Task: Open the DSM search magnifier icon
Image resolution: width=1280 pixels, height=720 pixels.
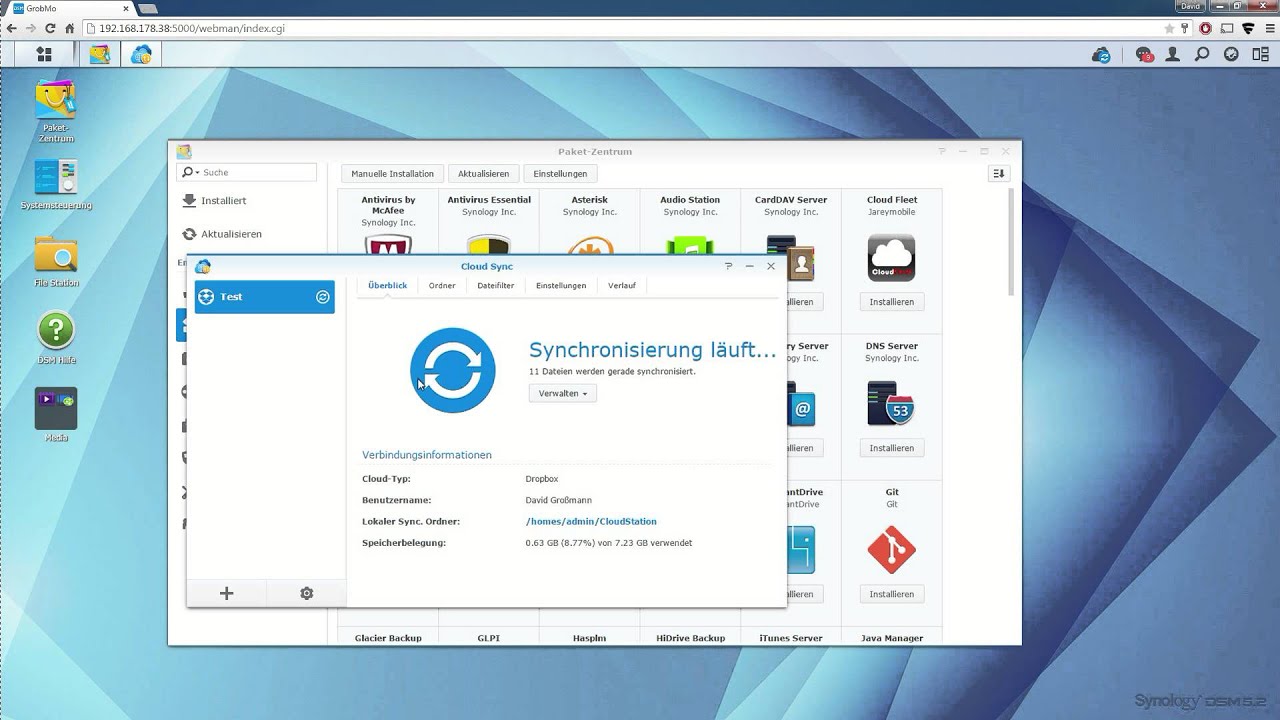Action: (1202, 54)
